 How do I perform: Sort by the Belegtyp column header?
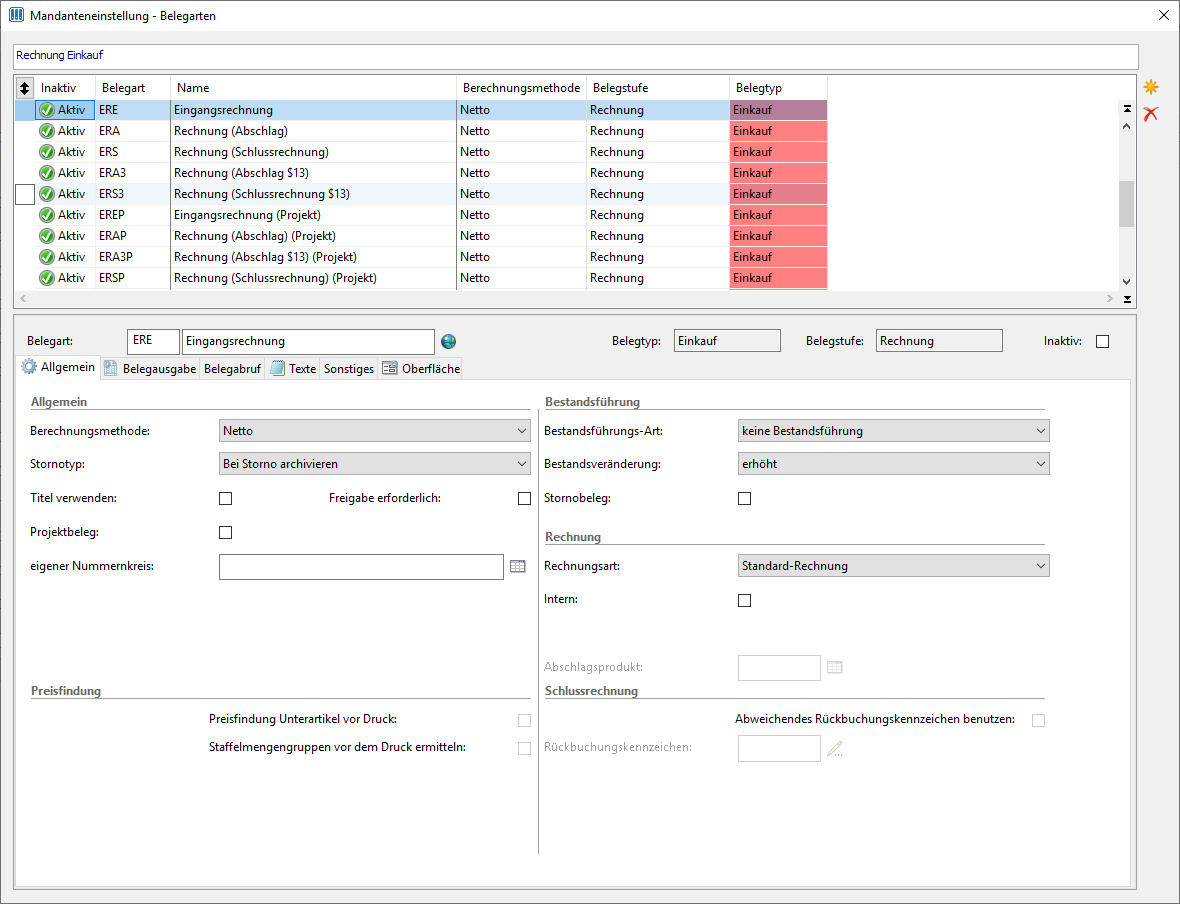[778, 88]
